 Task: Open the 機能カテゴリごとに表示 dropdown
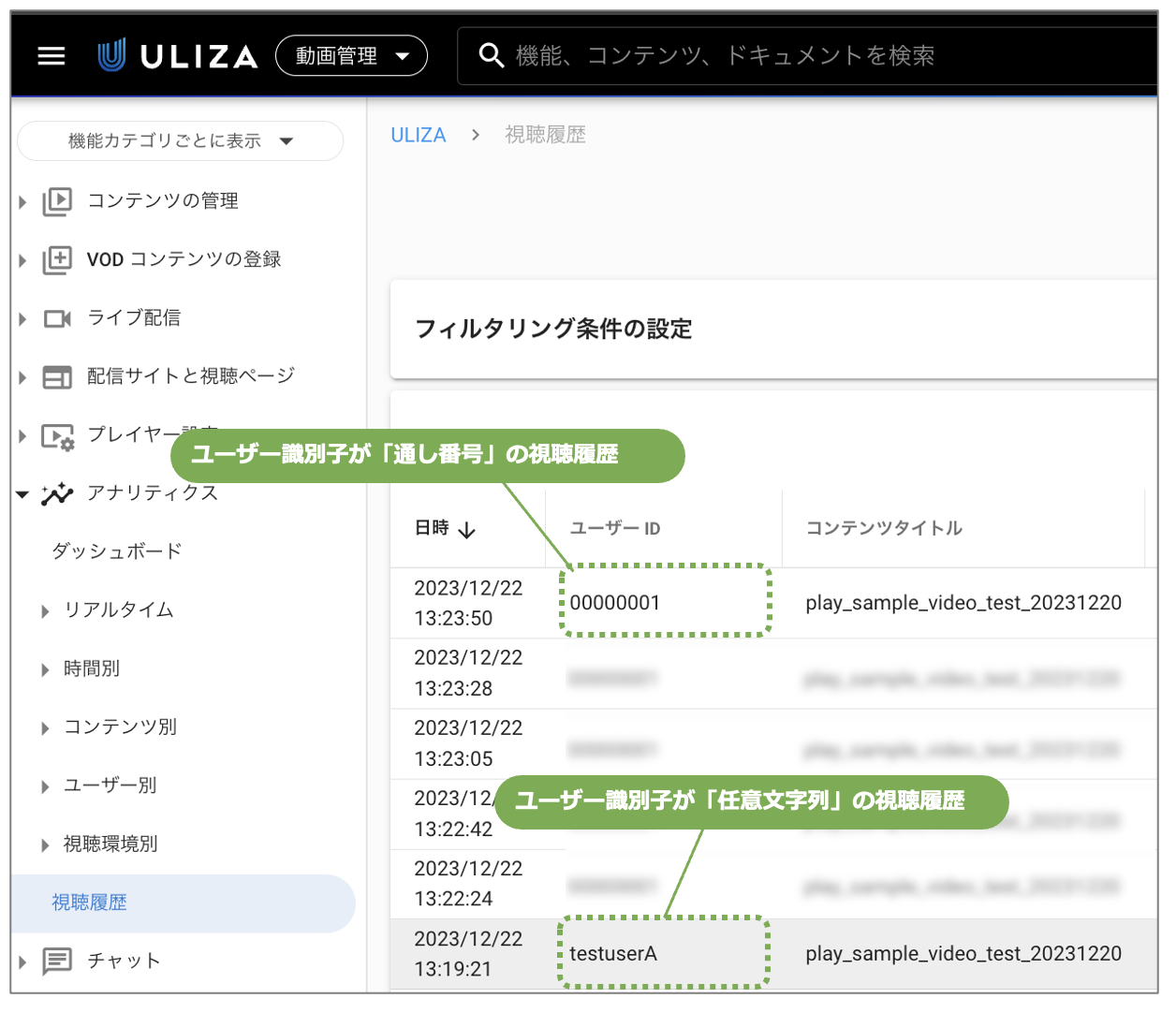click(x=180, y=141)
